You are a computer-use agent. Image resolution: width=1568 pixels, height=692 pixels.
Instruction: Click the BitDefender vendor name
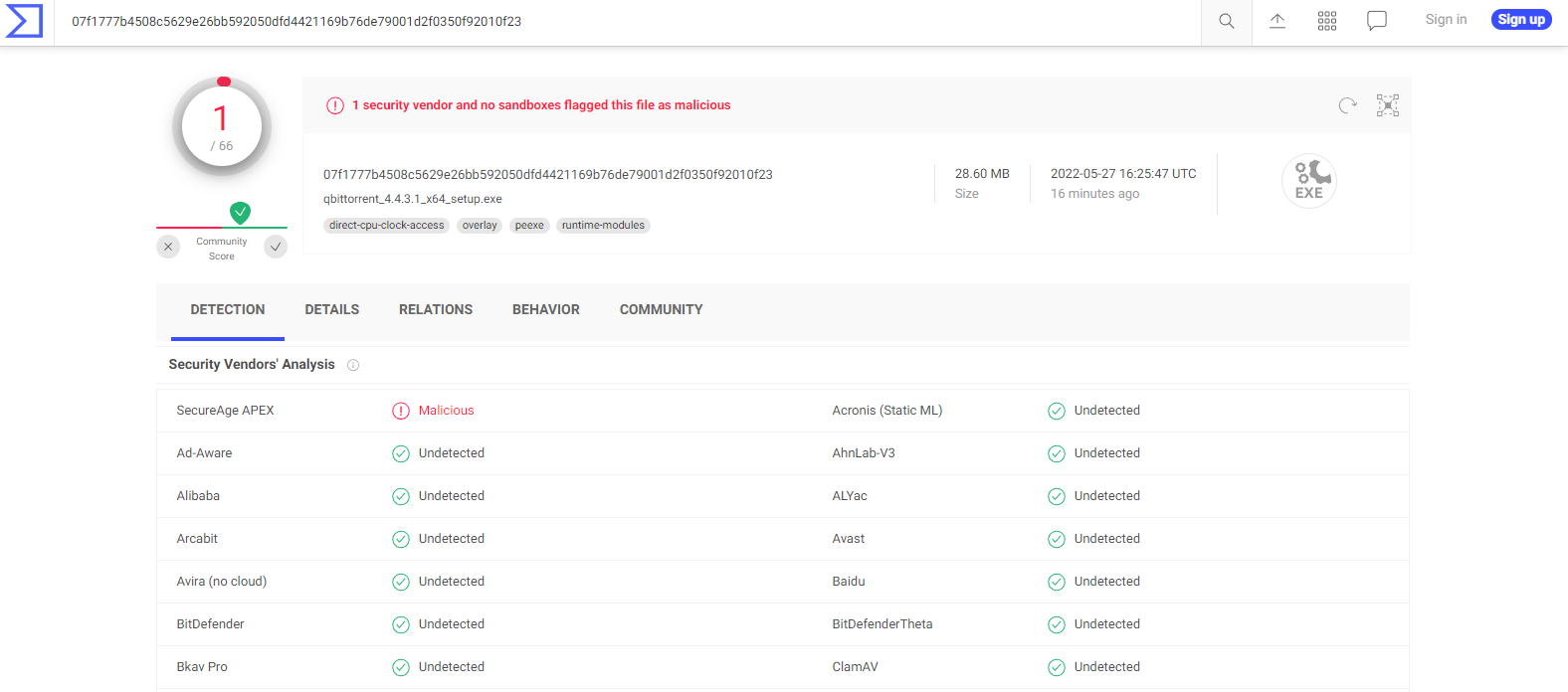coord(211,624)
